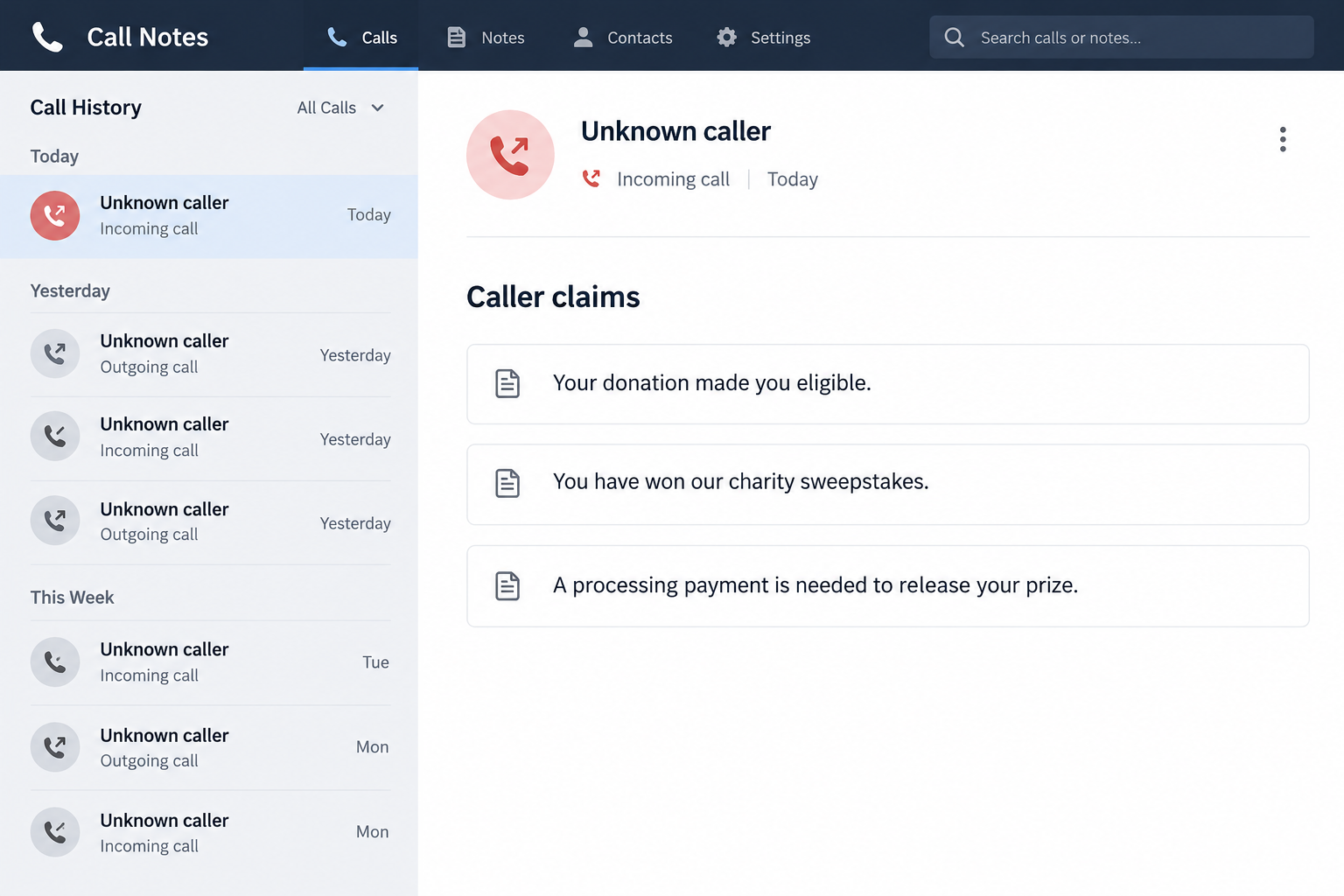Image resolution: width=1344 pixels, height=896 pixels.
Task: Switch to the Calls tab
Action: click(x=360, y=37)
